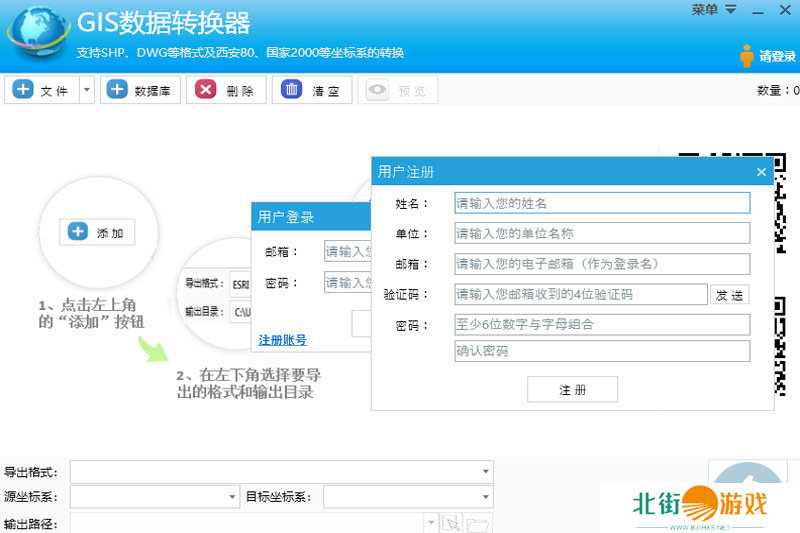Viewport: 800px width, 533px height.
Task: Open the dropdown arrow beside 文件
Action: pos(86,90)
